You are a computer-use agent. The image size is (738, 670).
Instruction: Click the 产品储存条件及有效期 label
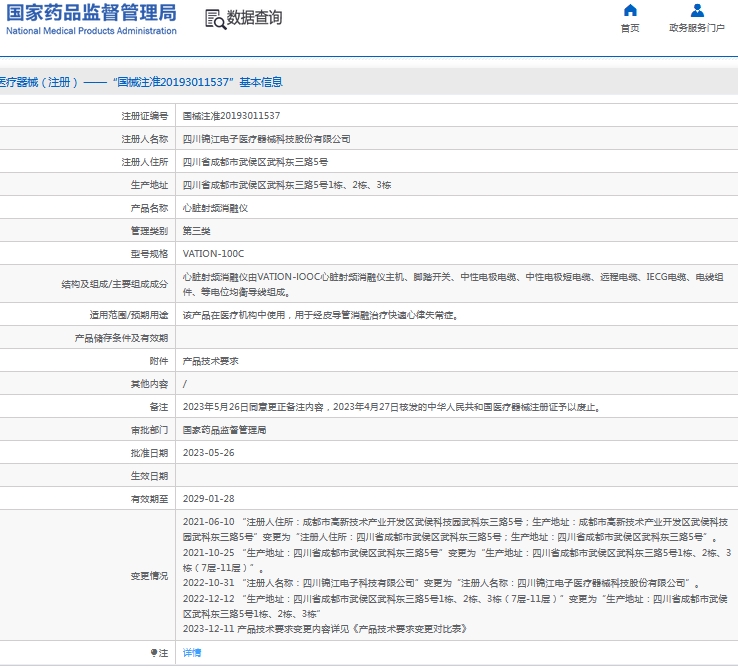tap(121, 338)
